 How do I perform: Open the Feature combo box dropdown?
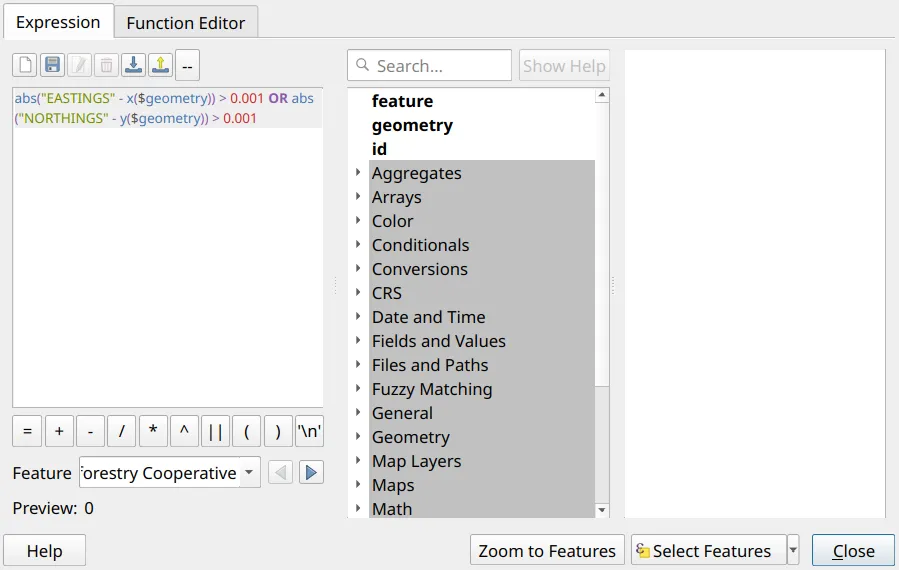click(249, 473)
